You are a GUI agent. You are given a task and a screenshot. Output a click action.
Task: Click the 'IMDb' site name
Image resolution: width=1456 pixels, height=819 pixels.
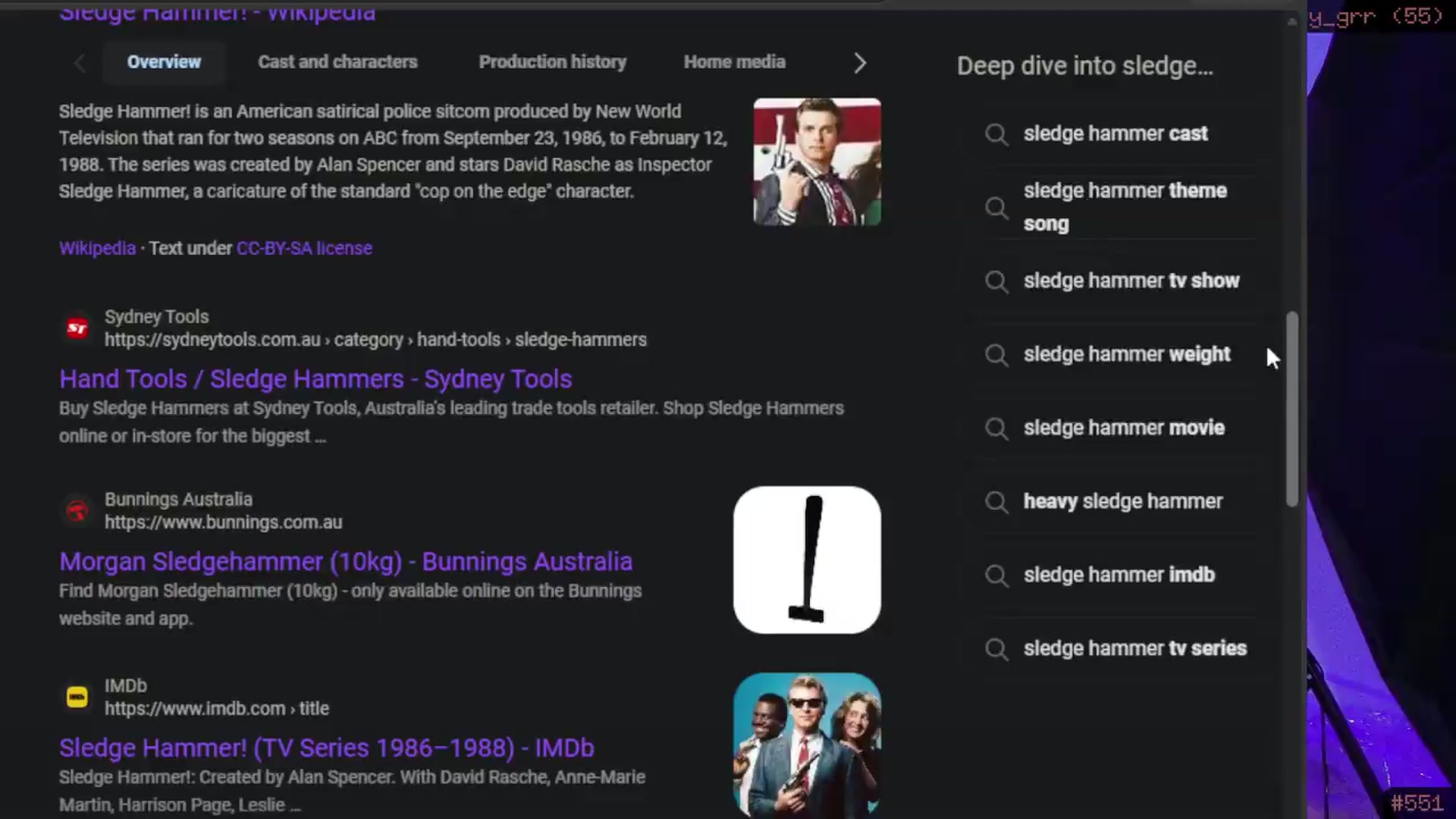pyautogui.click(x=125, y=686)
